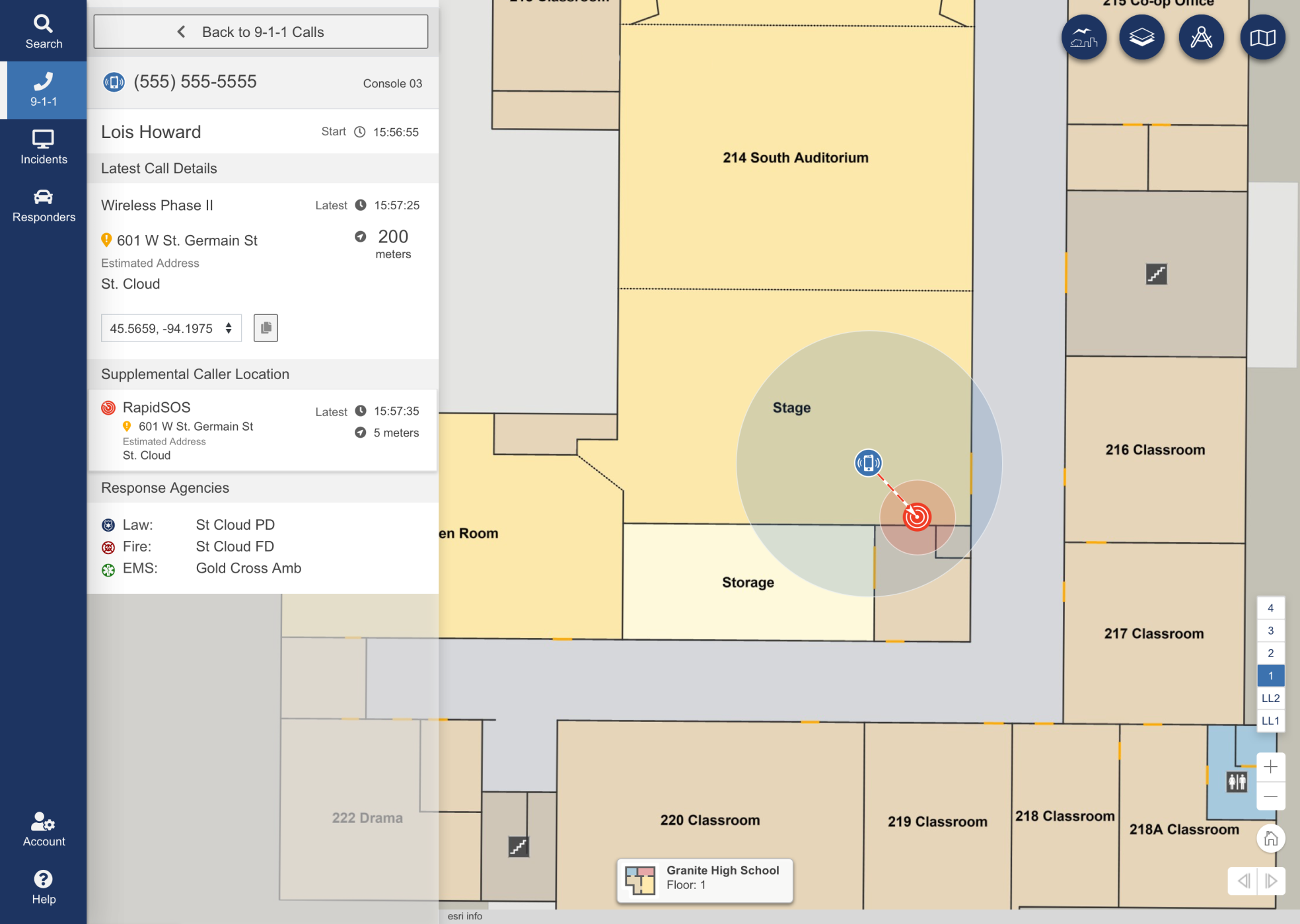
Task: Click the map home extent button
Action: pyautogui.click(x=1270, y=839)
